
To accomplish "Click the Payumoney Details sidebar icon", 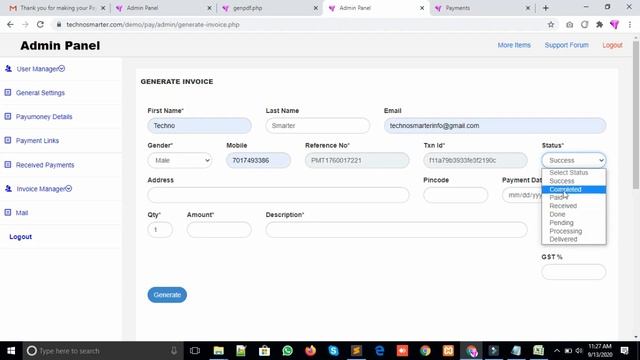I will pyautogui.click(x=8, y=116).
